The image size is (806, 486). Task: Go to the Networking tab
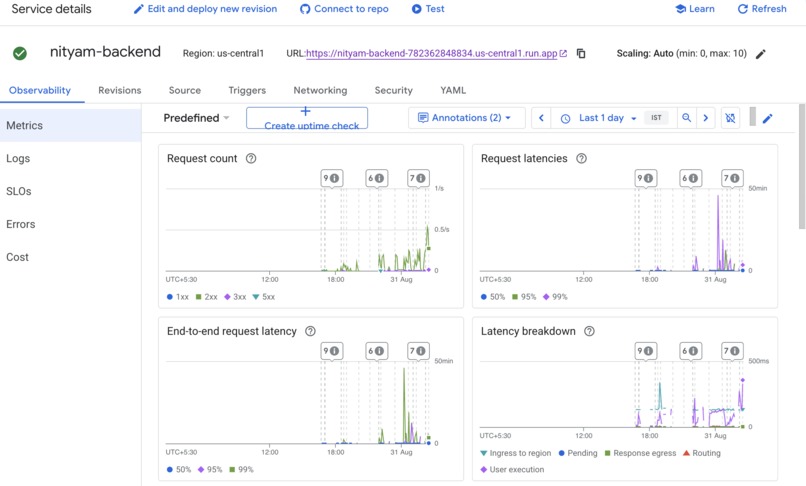[320, 90]
